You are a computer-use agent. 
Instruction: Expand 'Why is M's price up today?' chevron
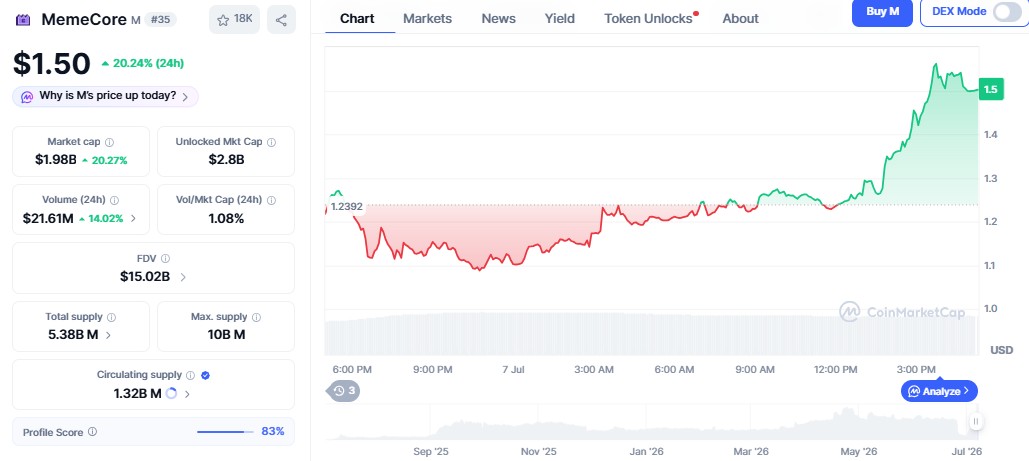[185, 97]
